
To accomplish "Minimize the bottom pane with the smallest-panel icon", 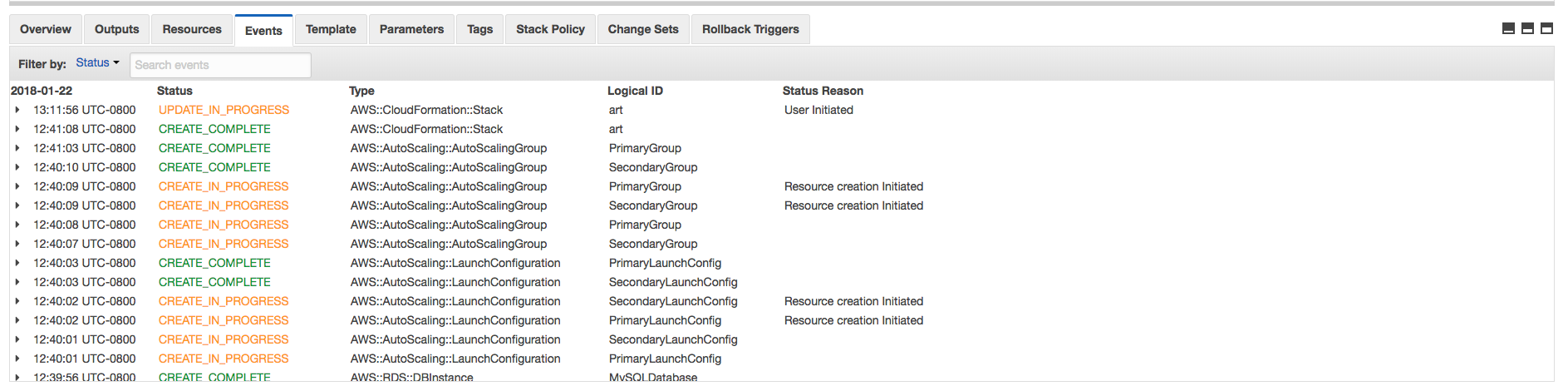I will (1508, 28).
